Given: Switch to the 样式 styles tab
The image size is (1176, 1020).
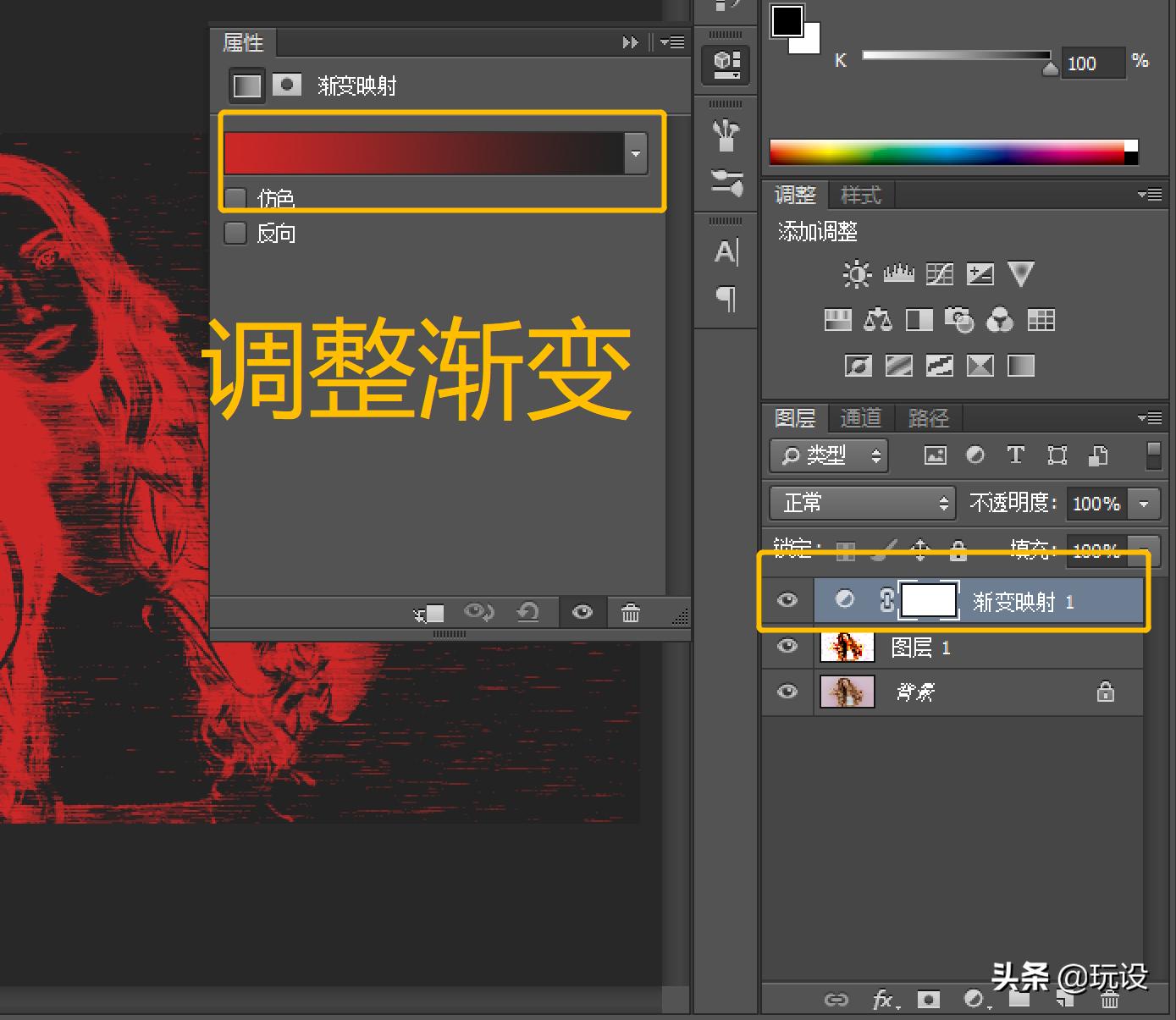Looking at the screenshot, I should tap(860, 196).
